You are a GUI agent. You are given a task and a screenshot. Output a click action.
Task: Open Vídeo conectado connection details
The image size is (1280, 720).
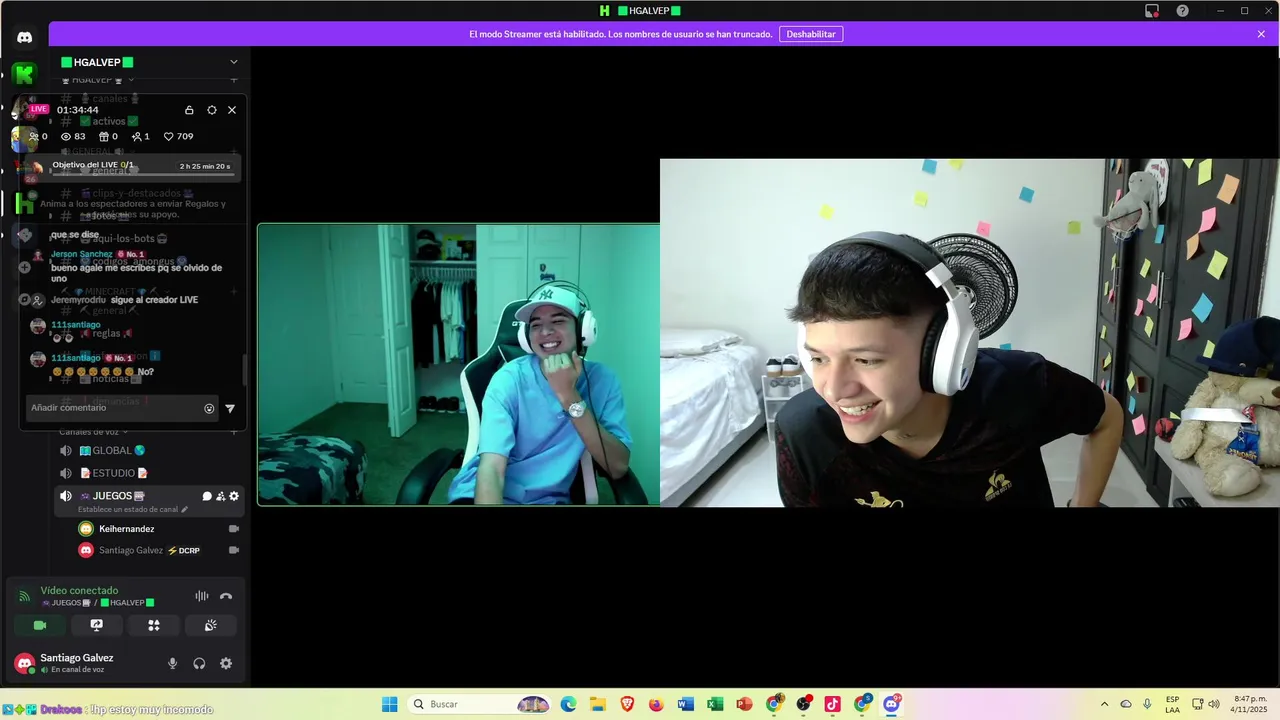click(x=79, y=591)
